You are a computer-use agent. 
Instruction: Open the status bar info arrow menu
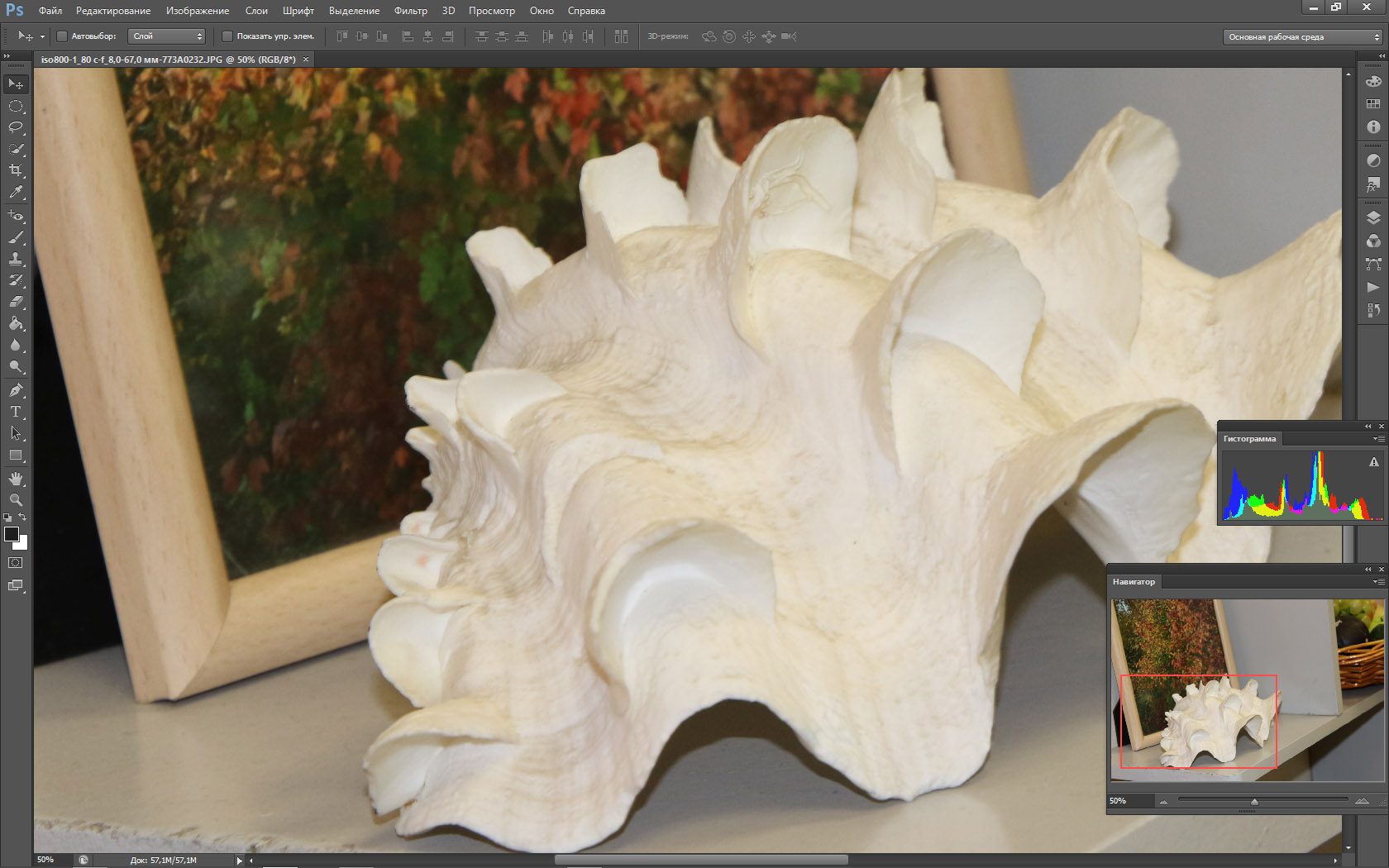click(240, 861)
